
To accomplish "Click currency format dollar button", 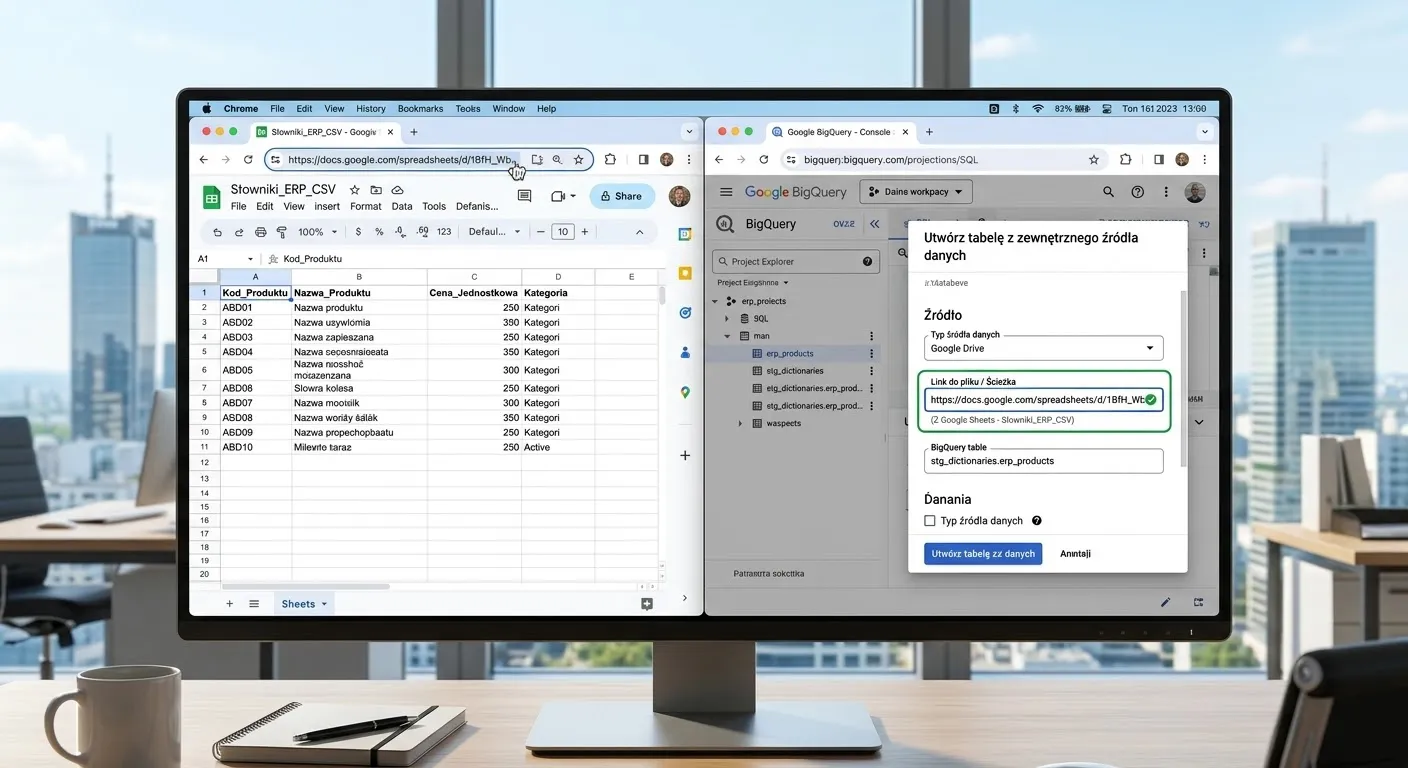I will (x=358, y=232).
